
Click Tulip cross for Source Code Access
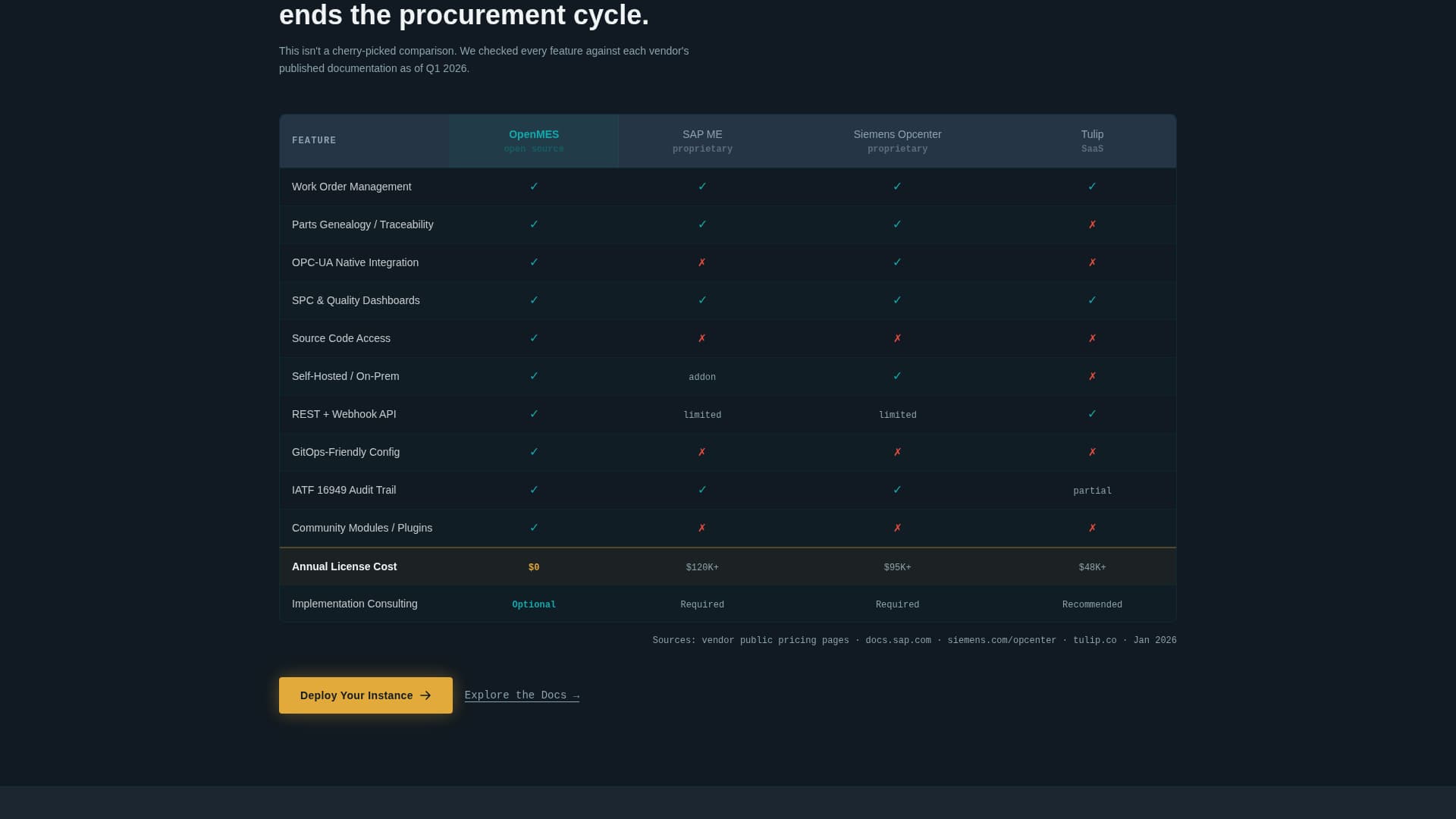coord(1092,338)
